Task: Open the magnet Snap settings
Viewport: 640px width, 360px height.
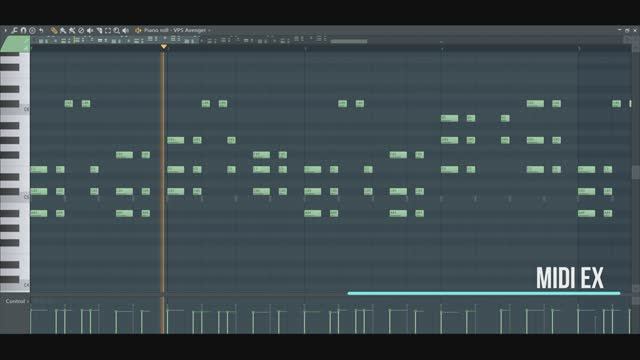Action: tap(23, 30)
